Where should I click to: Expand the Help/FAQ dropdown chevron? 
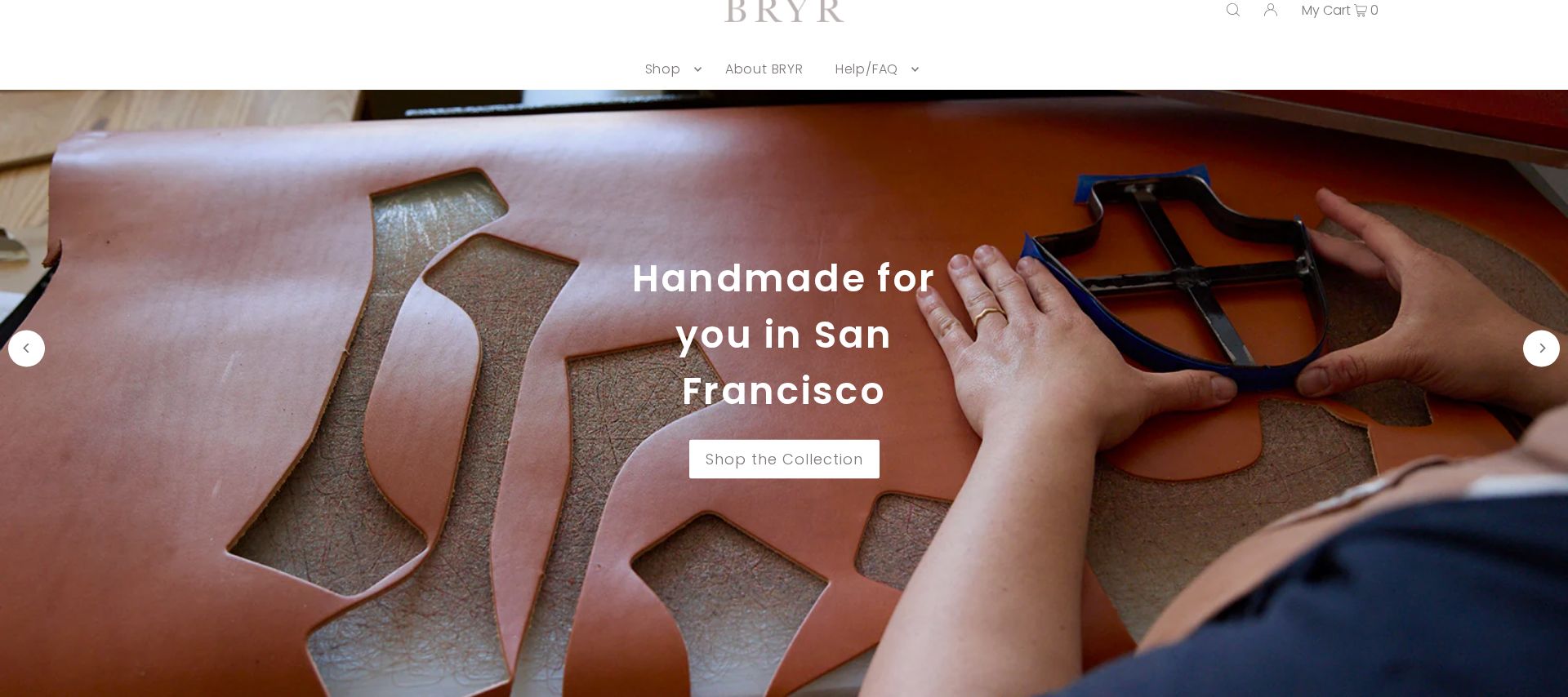tap(915, 69)
